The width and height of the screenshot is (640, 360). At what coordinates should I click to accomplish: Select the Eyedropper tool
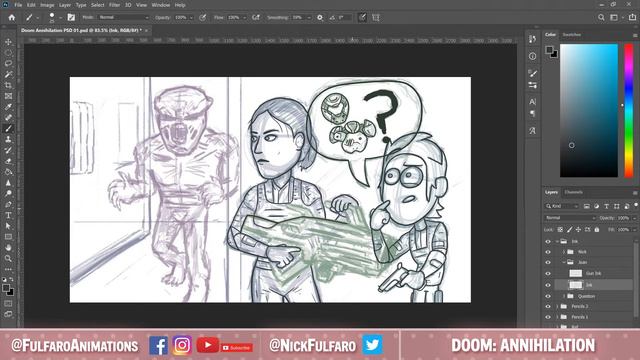tap(8, 107)
